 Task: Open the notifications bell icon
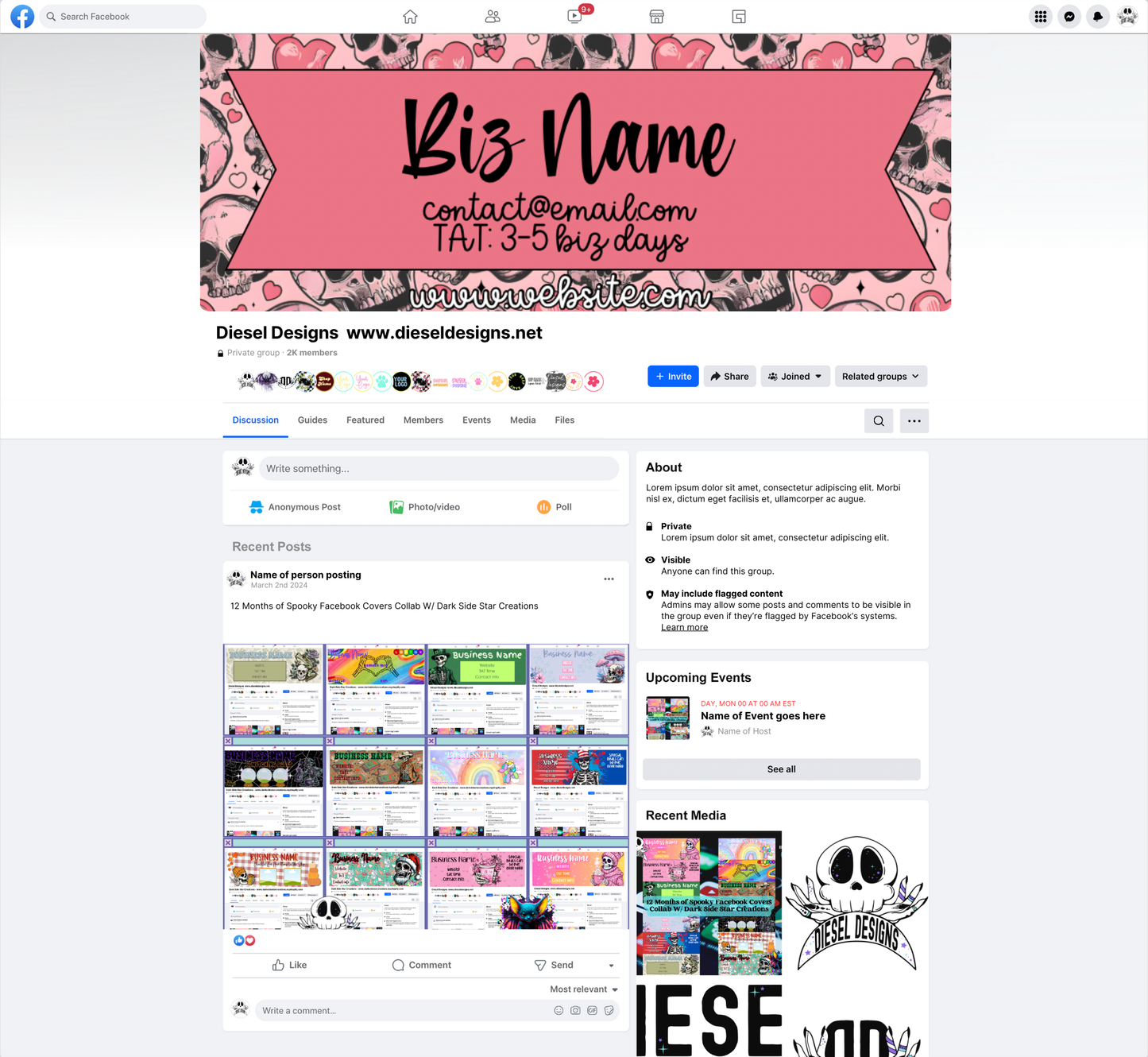1098,17
